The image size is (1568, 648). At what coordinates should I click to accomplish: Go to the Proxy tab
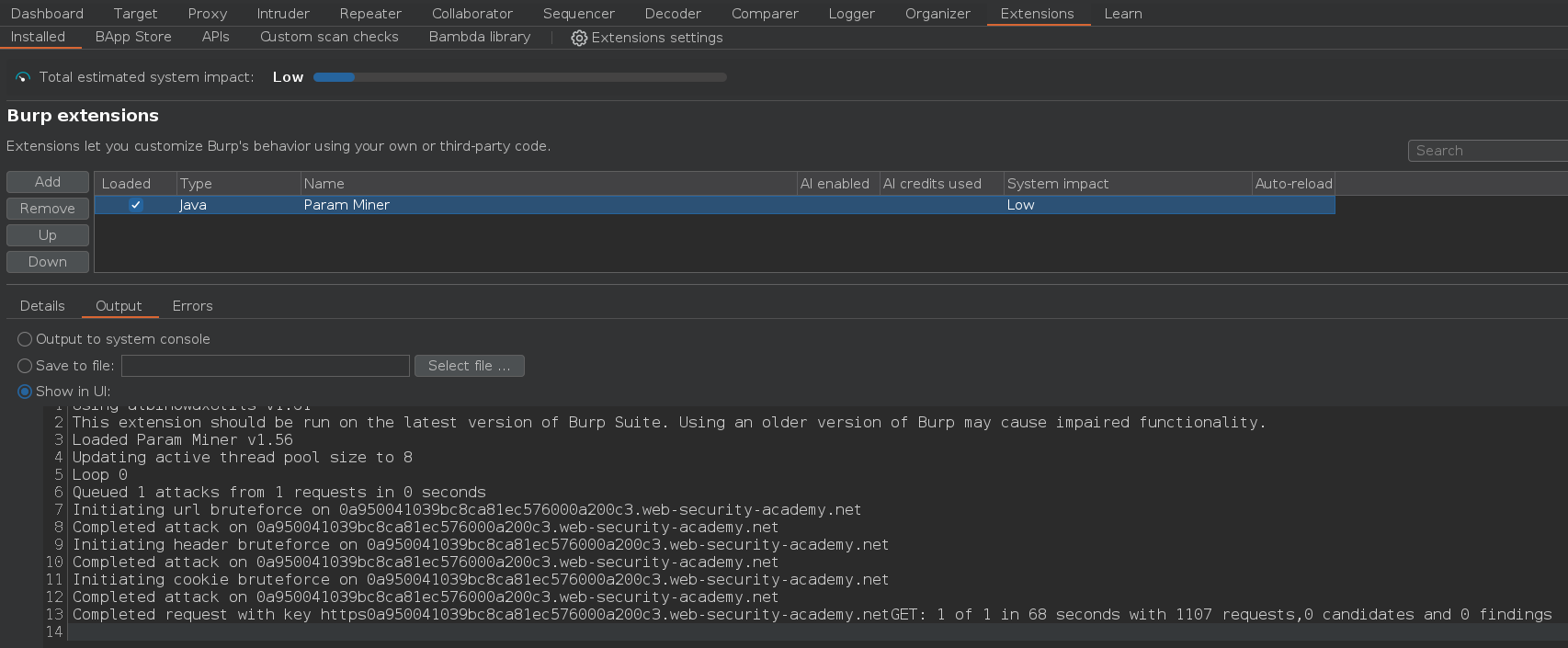207,14
